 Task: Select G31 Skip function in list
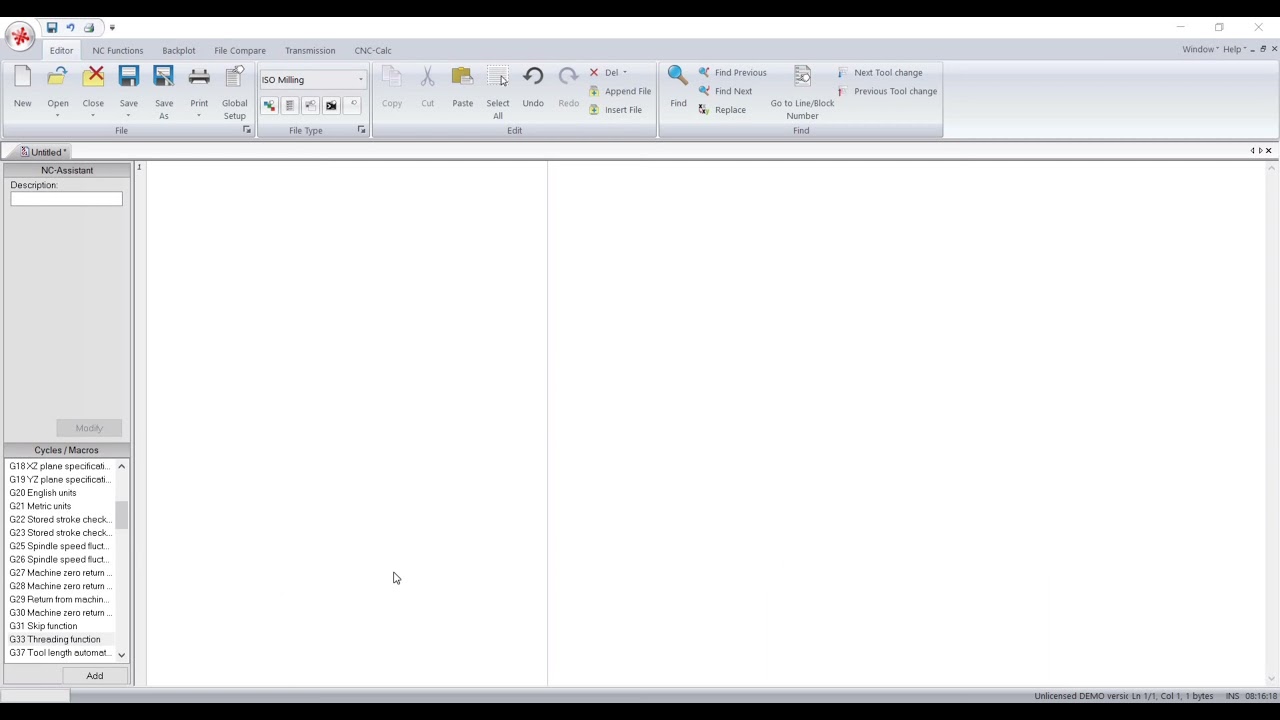(x=44, y=626)
